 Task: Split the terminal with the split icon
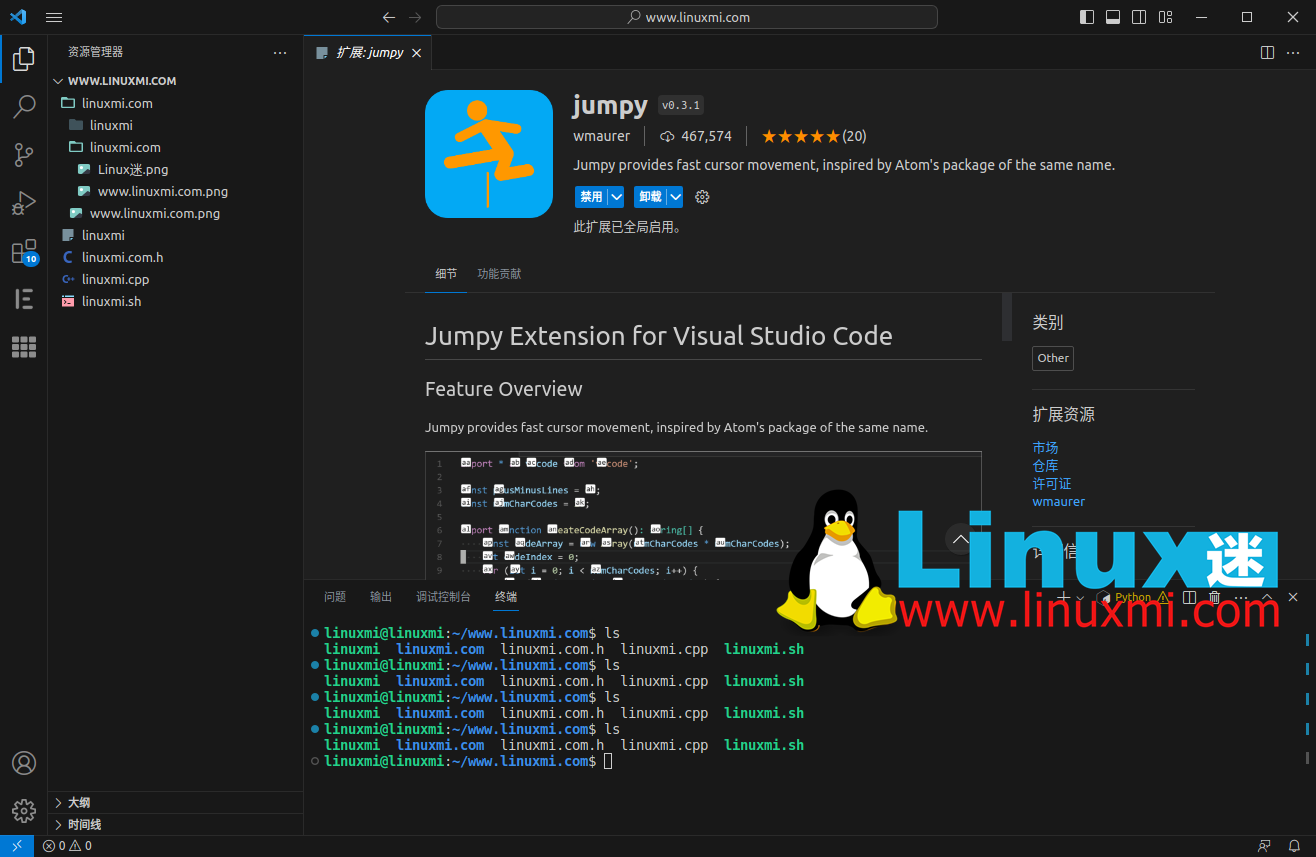tap(1189, 597)
